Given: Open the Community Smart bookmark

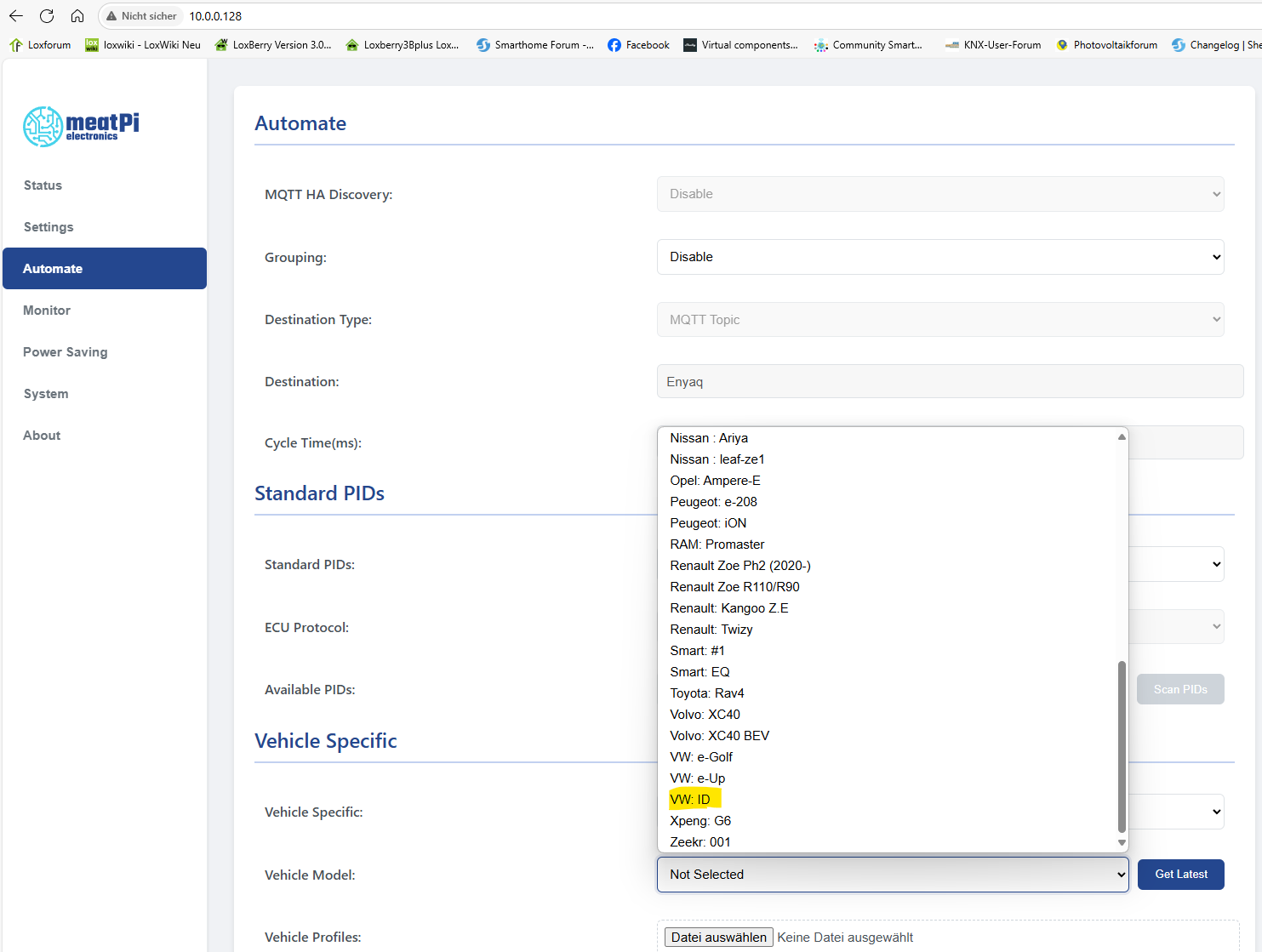Looking at the screenshot, I should click(x=868, y=45).
